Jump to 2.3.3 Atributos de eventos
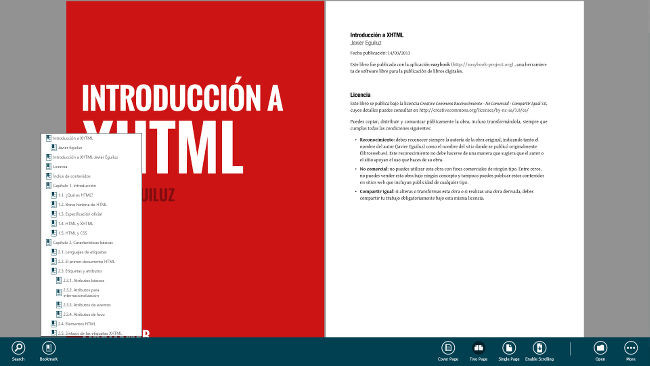This screenshot has height=366, width=650. pos(83,305)
